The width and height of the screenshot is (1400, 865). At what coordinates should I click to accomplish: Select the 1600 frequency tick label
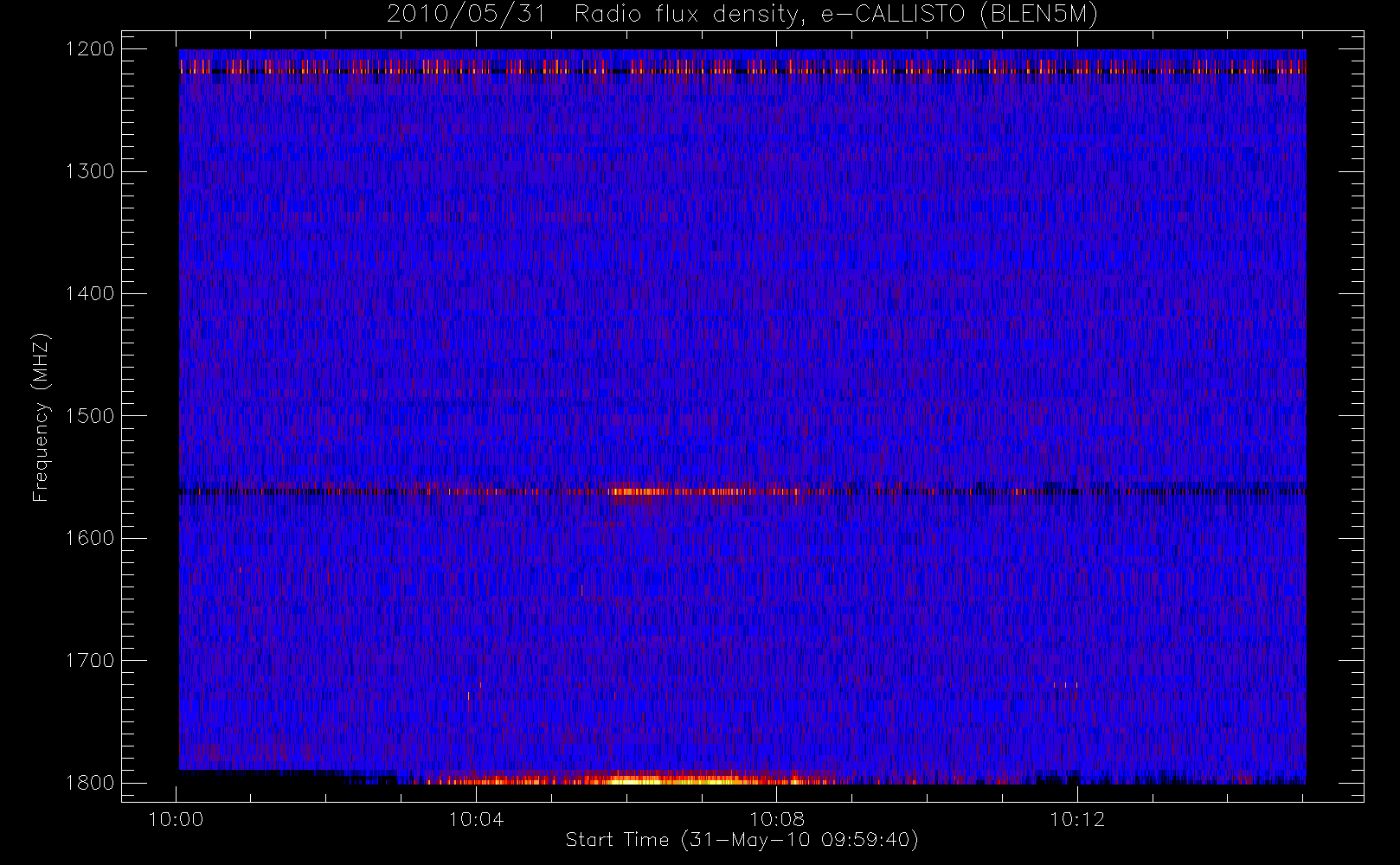(x=90, y=538)
